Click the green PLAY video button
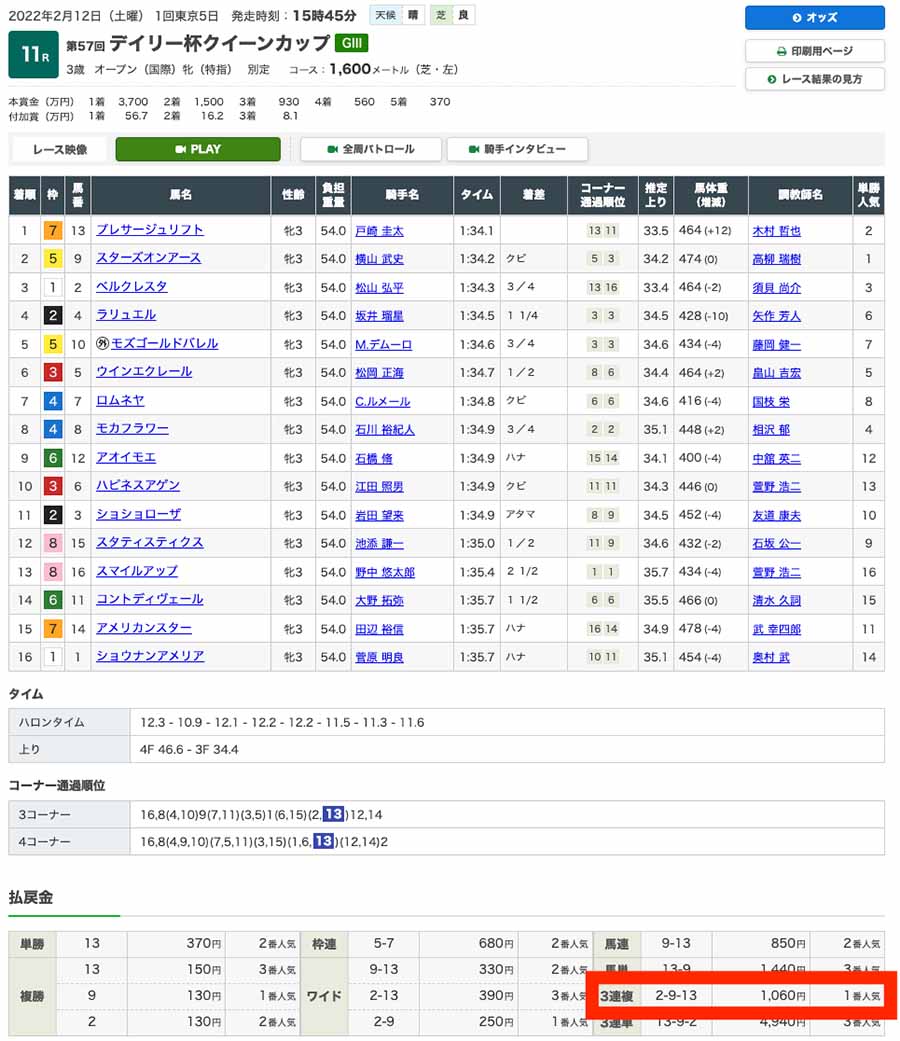This screenshot has width=900, height=1041. [x=198, y=149]
